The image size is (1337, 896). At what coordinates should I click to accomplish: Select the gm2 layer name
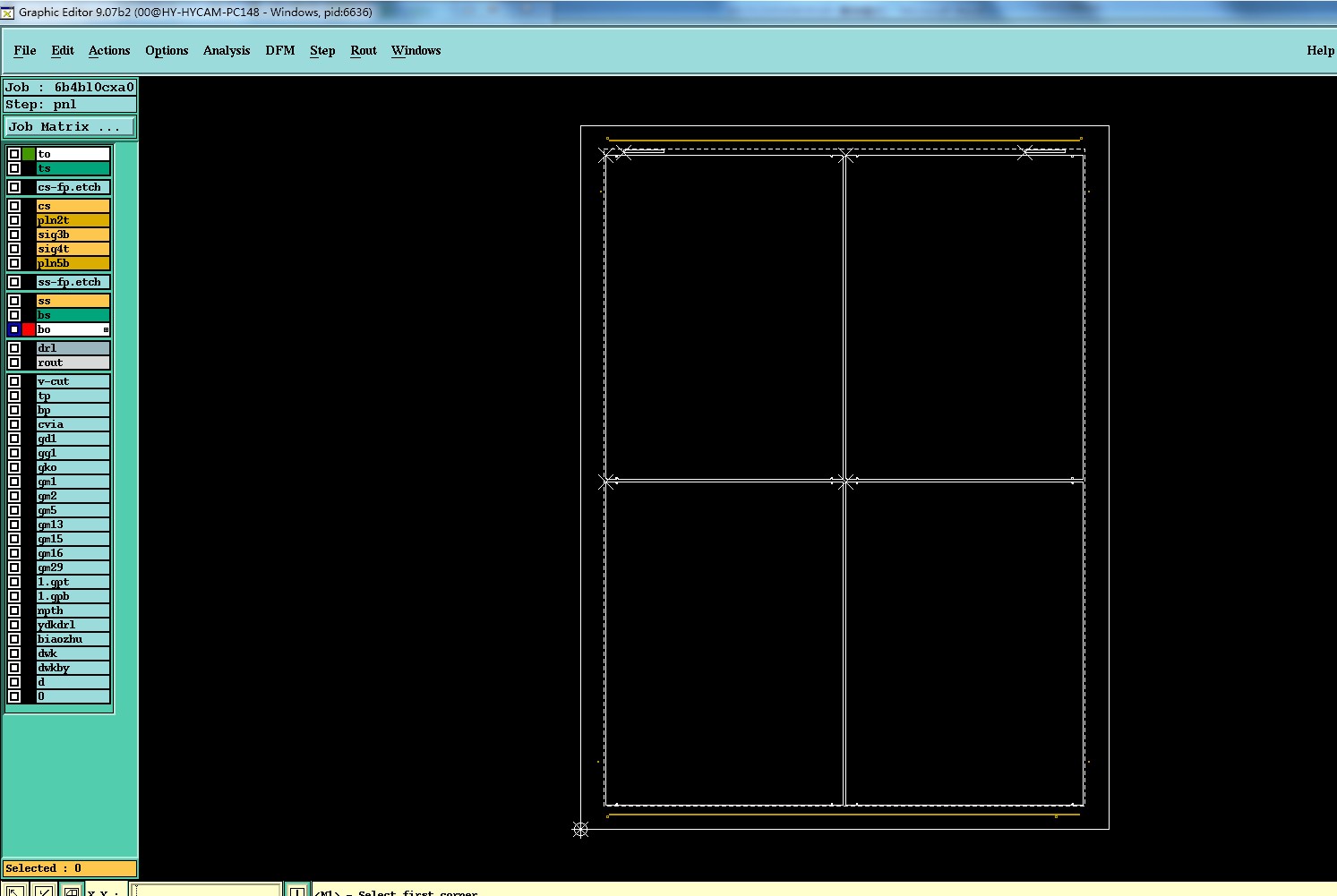(73, 496)
